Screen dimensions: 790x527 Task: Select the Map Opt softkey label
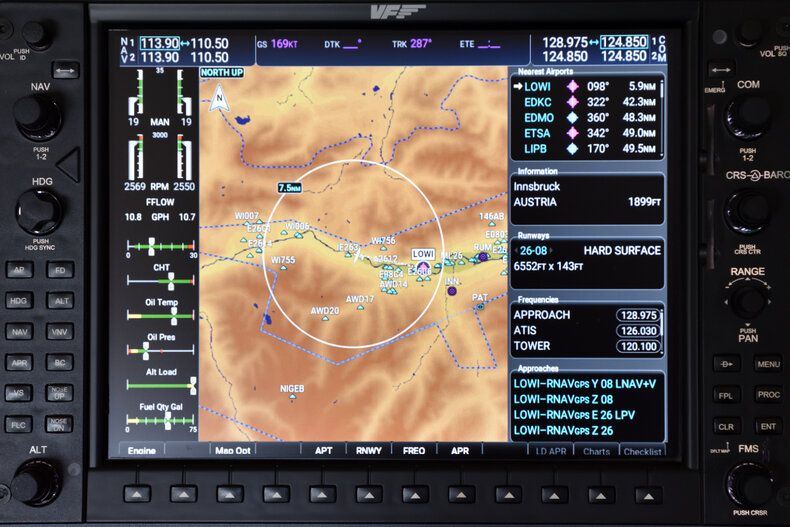(x=233, y=451)
